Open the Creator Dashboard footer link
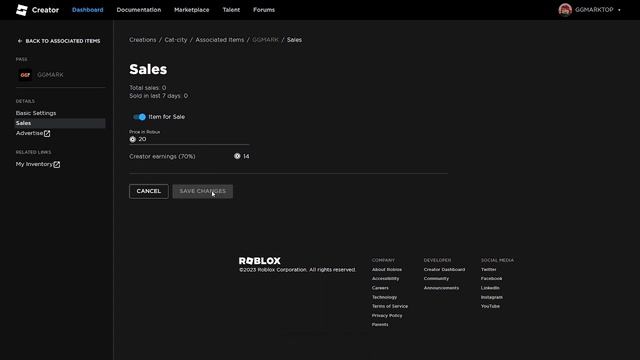This screenshot has width=640, height=360. click(444, 270)
